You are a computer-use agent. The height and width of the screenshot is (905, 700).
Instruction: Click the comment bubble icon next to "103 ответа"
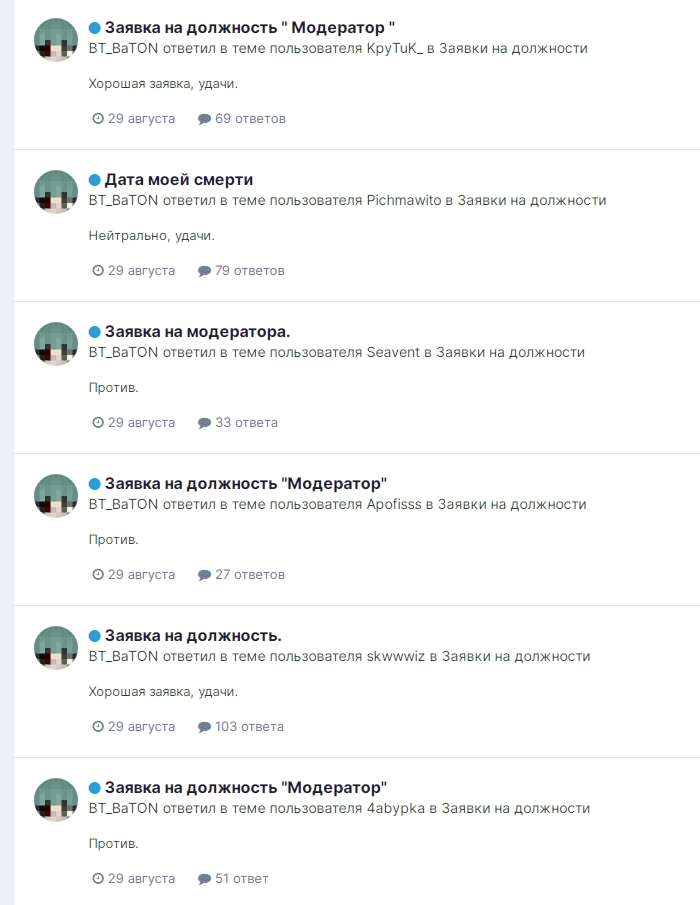(204, 727)
